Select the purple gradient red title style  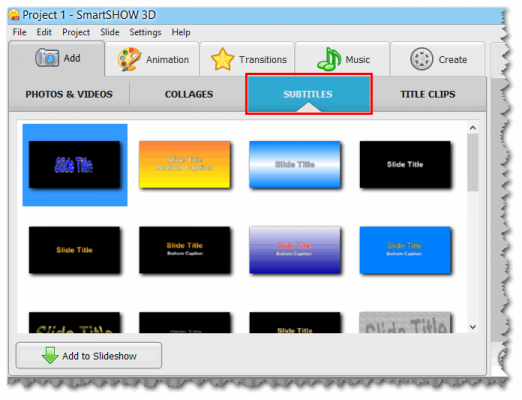295,250
